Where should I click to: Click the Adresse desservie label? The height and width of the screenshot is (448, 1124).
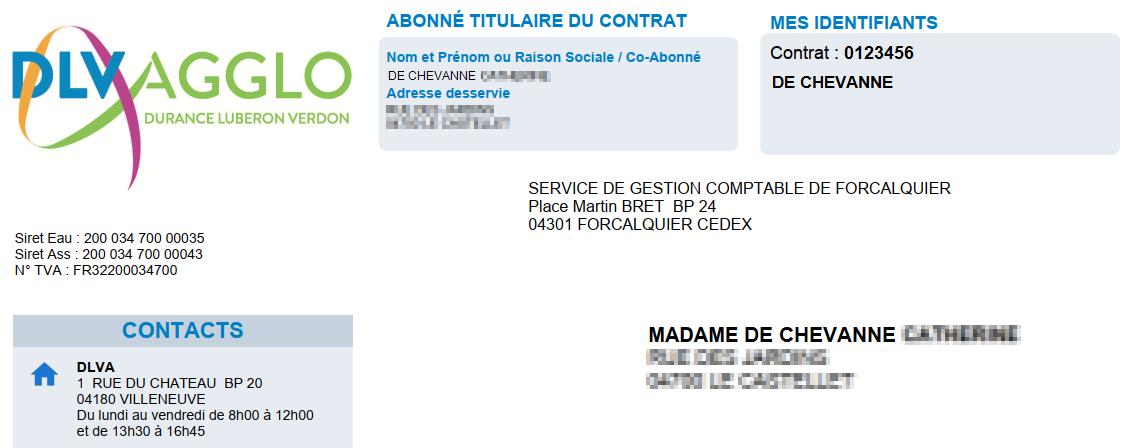448,93
